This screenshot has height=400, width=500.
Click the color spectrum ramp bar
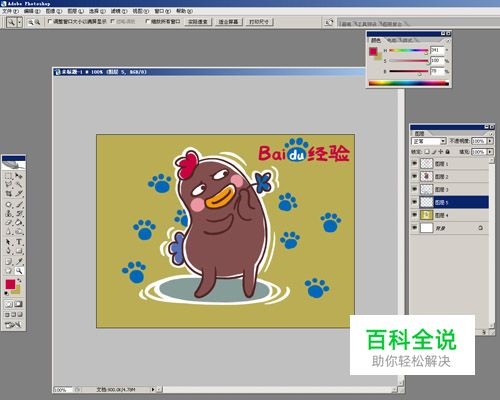click(x=409, y=83)
